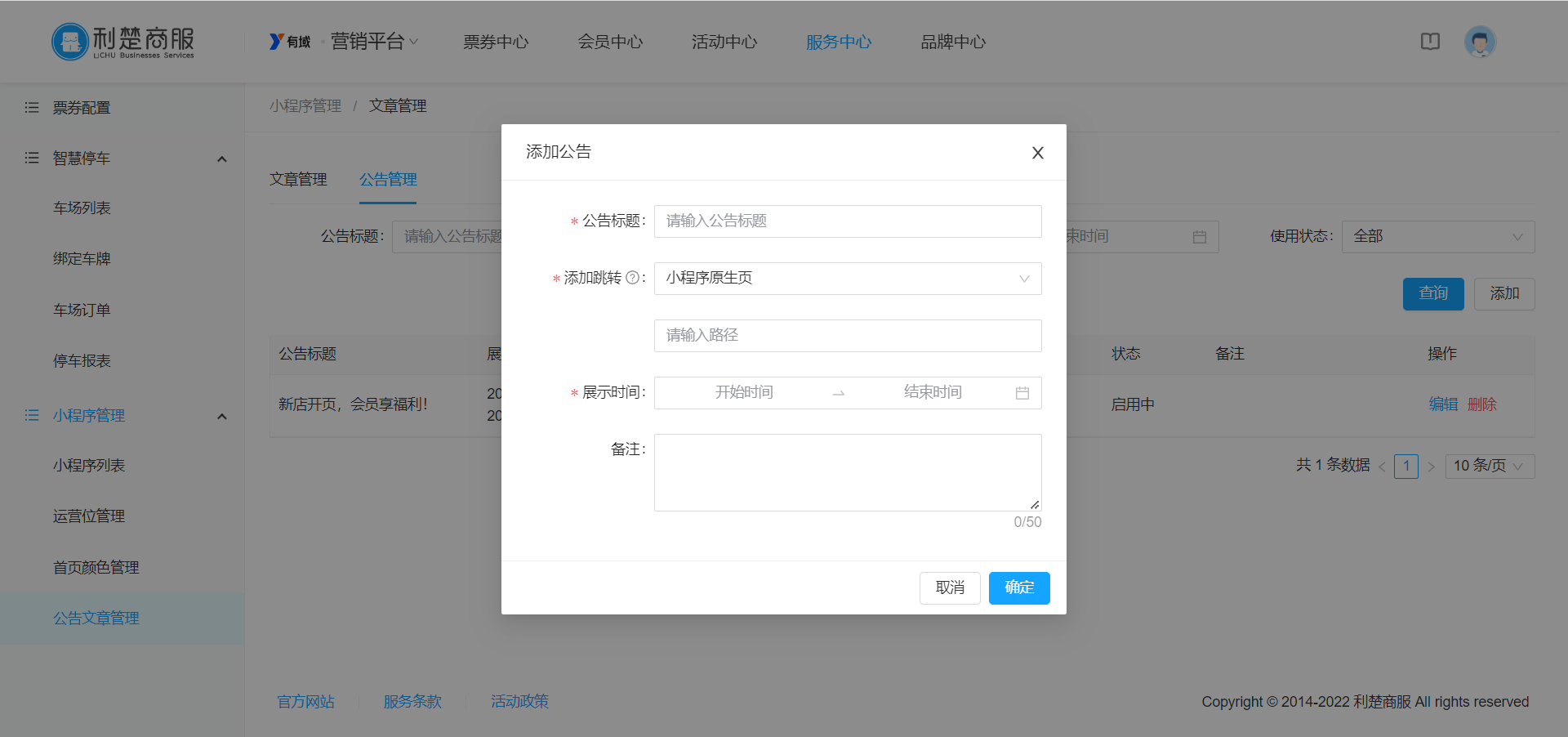Go to next page arrow
The width and height of the screenshot is (1568, 737).
coord(1431,467)
